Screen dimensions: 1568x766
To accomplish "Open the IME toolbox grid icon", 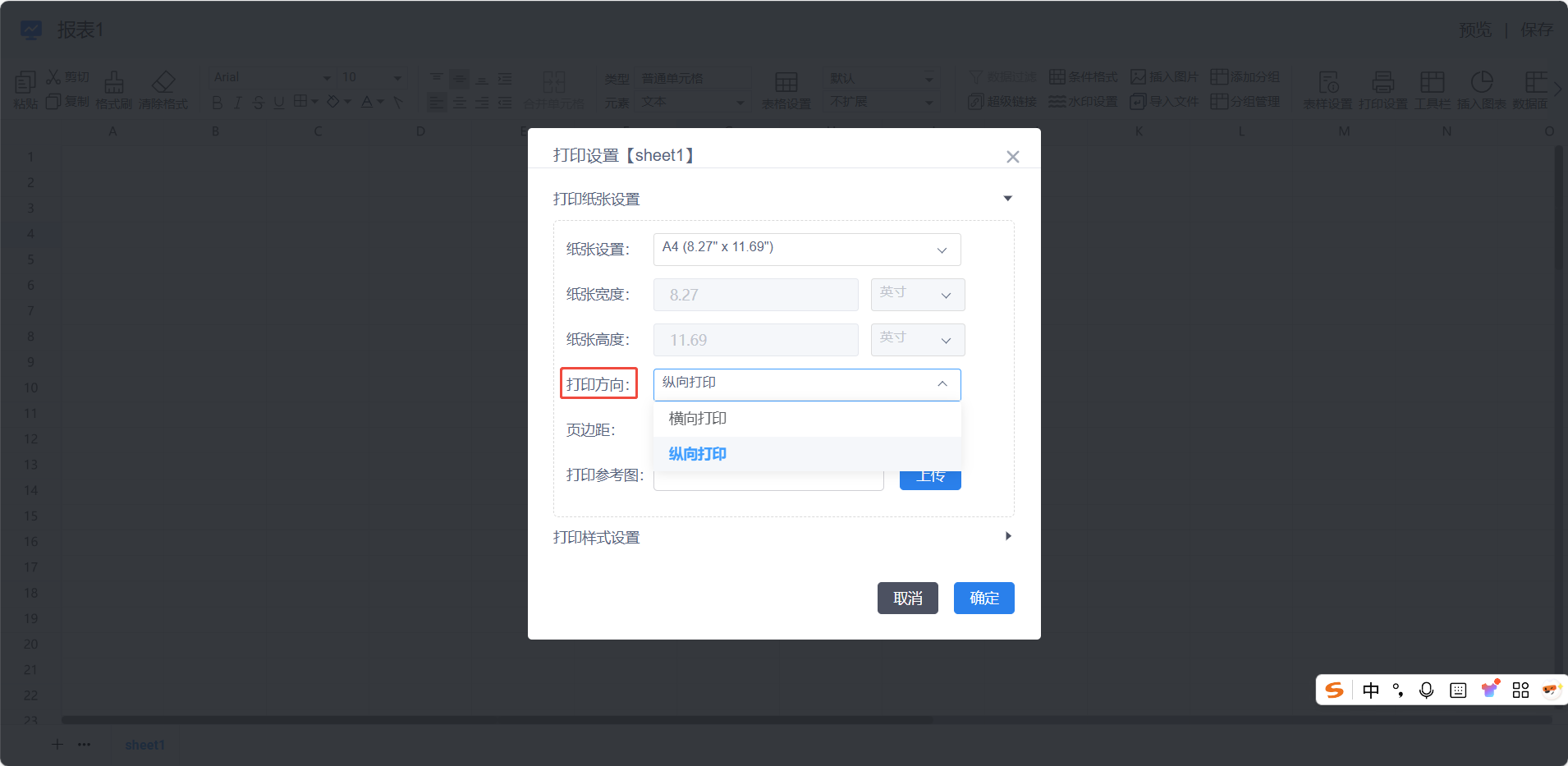I will (x=1520, y=690).
